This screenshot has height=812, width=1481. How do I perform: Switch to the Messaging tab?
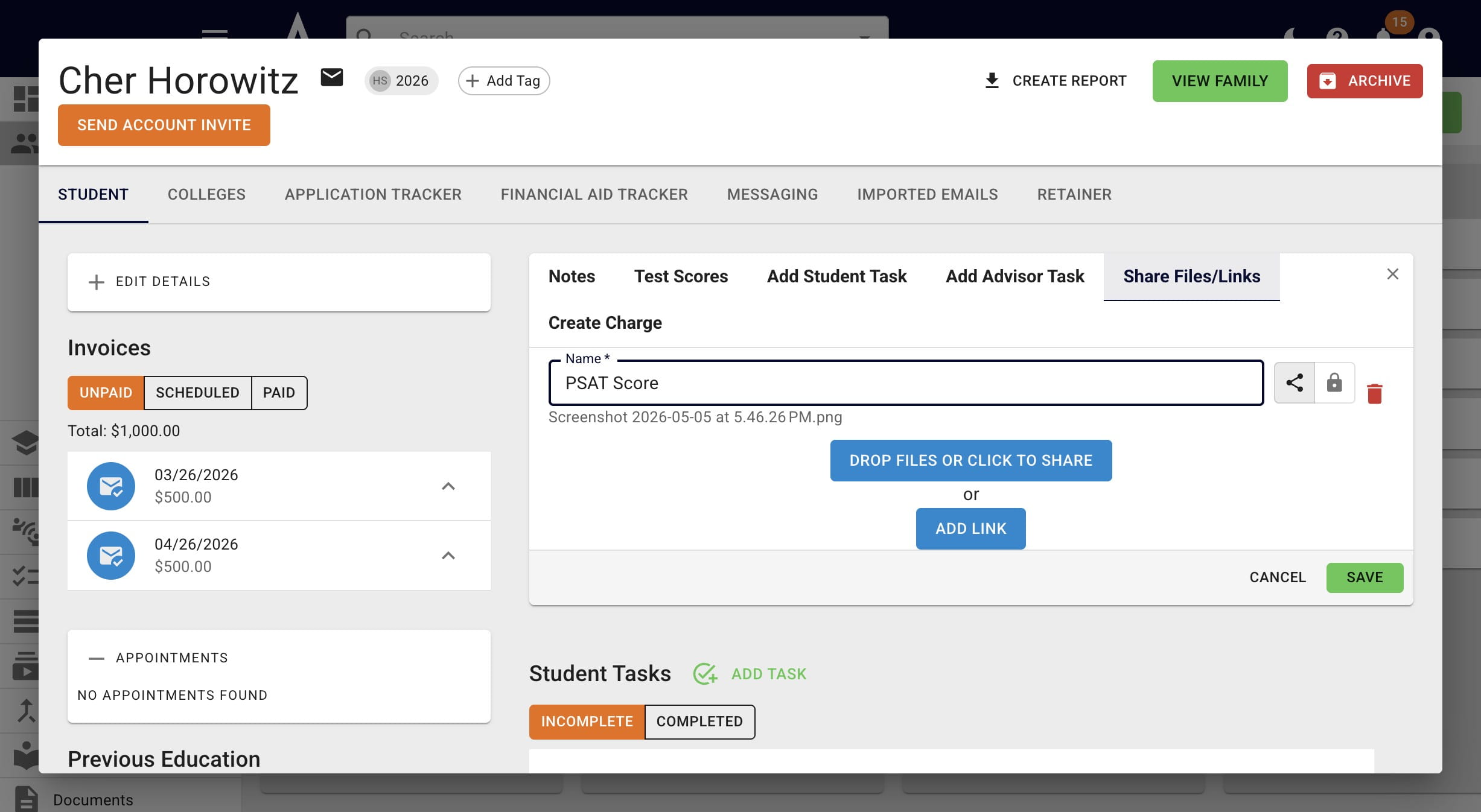(x=772, y=194)
